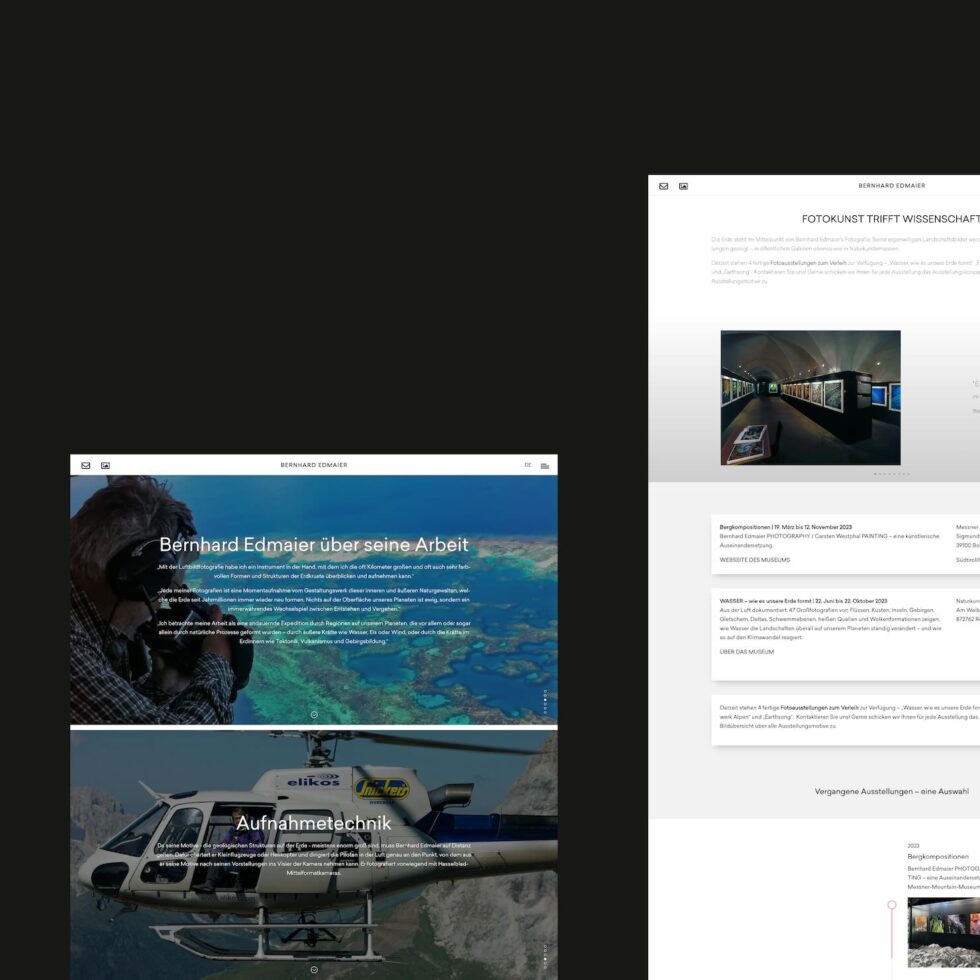Screen dimensions: 980x980
Task: Click the Bergkompositionen heading in past exhibitions
Action: pyautogui.click(x=938, y=856)
